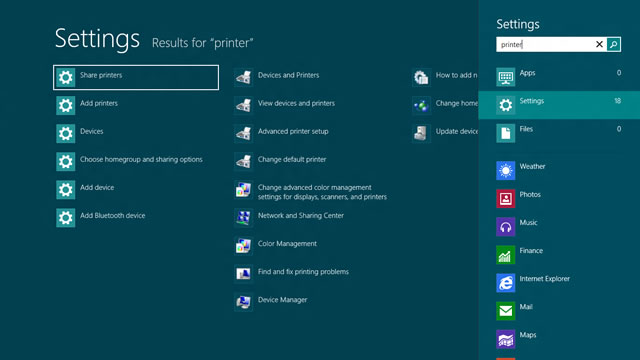Image resolution: width=640 pixels, height=360 pixels.
Task: Open Color Management text
Action: (287, 244)
